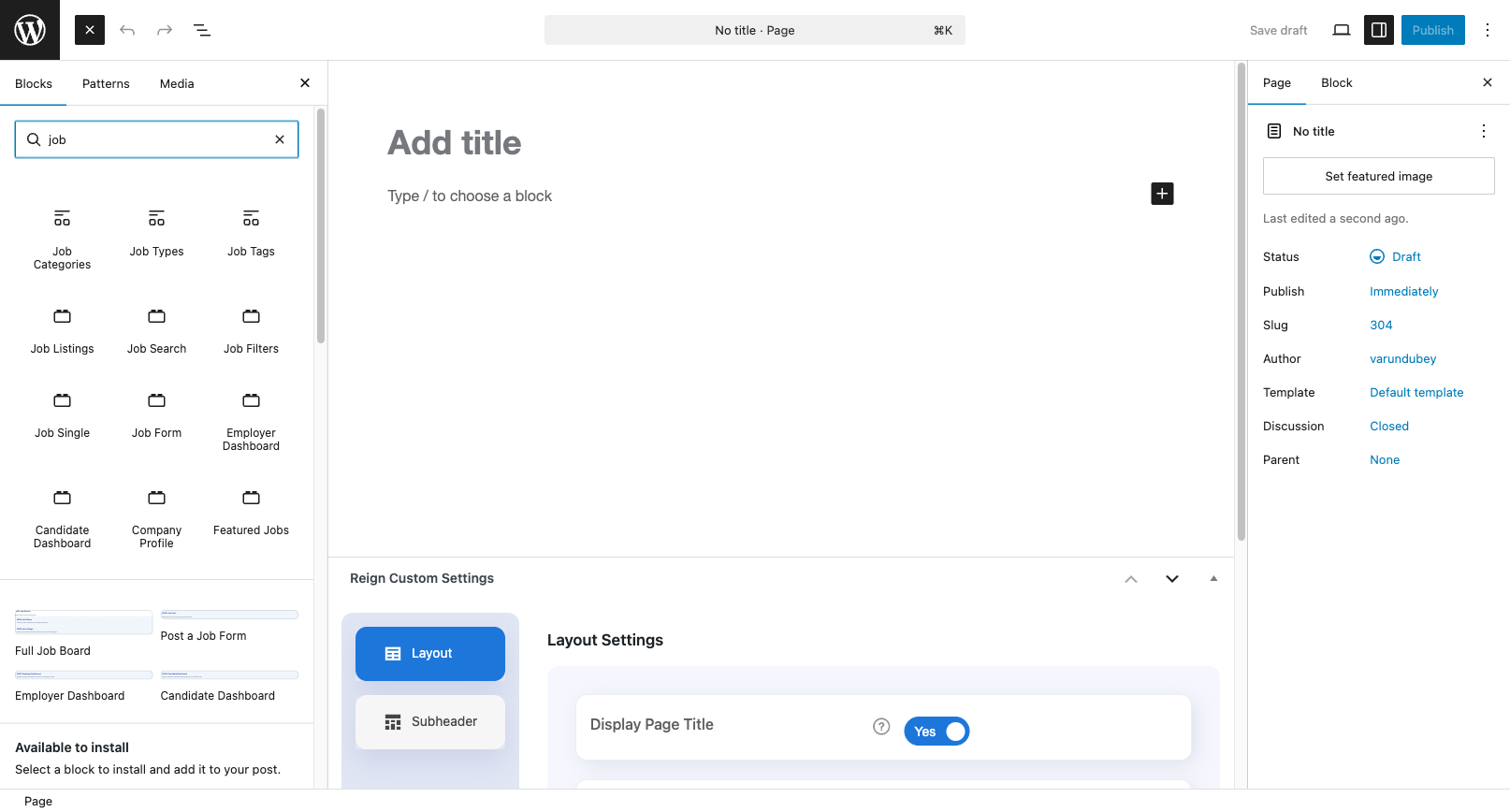Move Reign Custom Settings panel down

pos(1172,579)
